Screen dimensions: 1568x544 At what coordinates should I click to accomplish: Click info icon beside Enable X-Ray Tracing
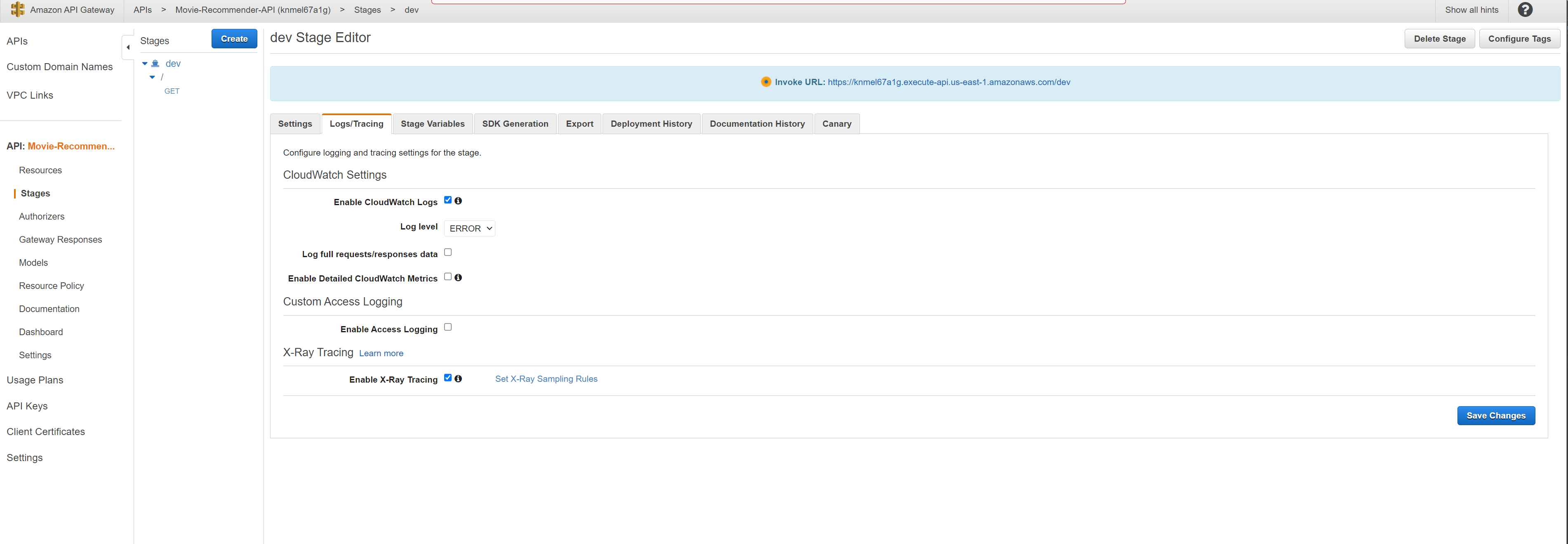[x=458, y=378]
